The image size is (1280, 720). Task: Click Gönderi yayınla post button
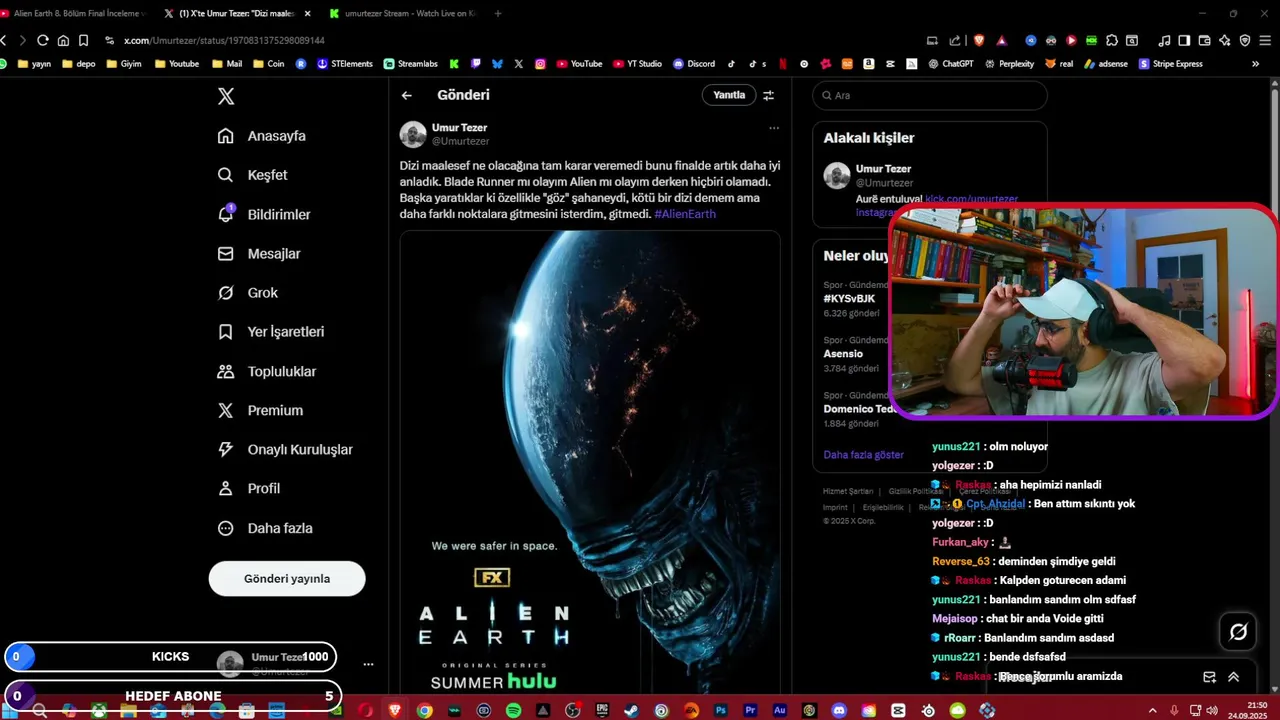coord(287,578)
